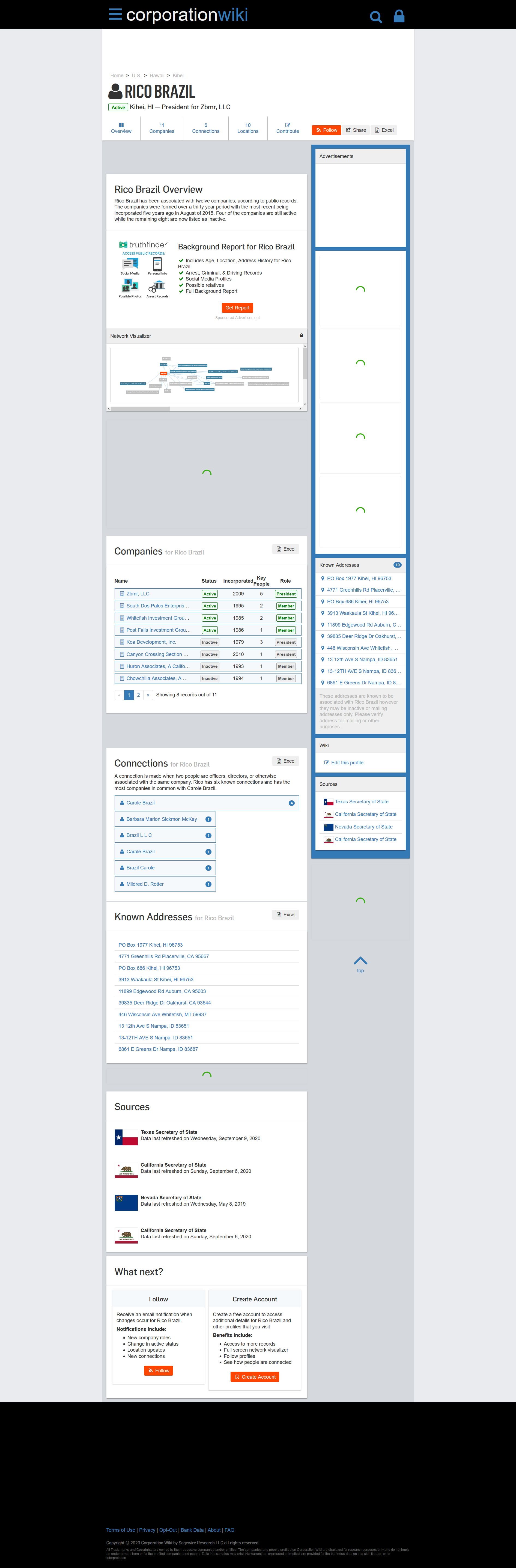Open the Zbmr, LLC company row
The width and height of the screenshot is (516, 1568).
point(208,594)
